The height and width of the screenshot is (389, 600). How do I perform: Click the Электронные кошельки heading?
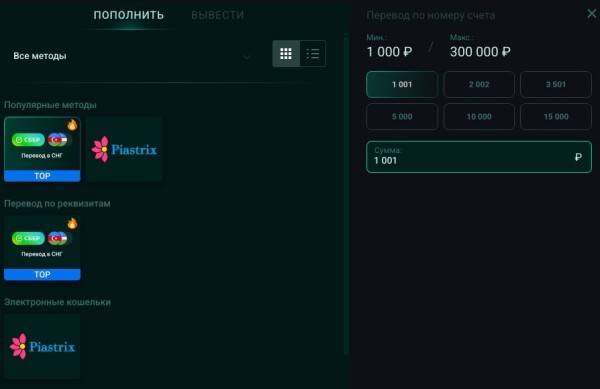click(x=57, y=302)
